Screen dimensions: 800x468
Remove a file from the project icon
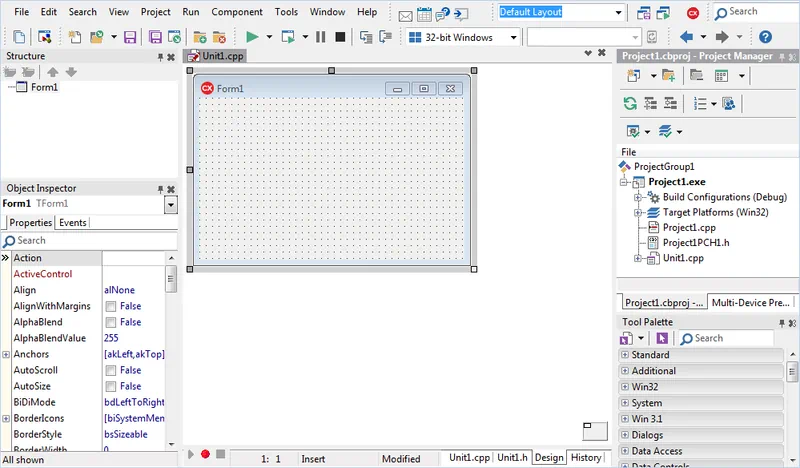[x=219, y=37]
